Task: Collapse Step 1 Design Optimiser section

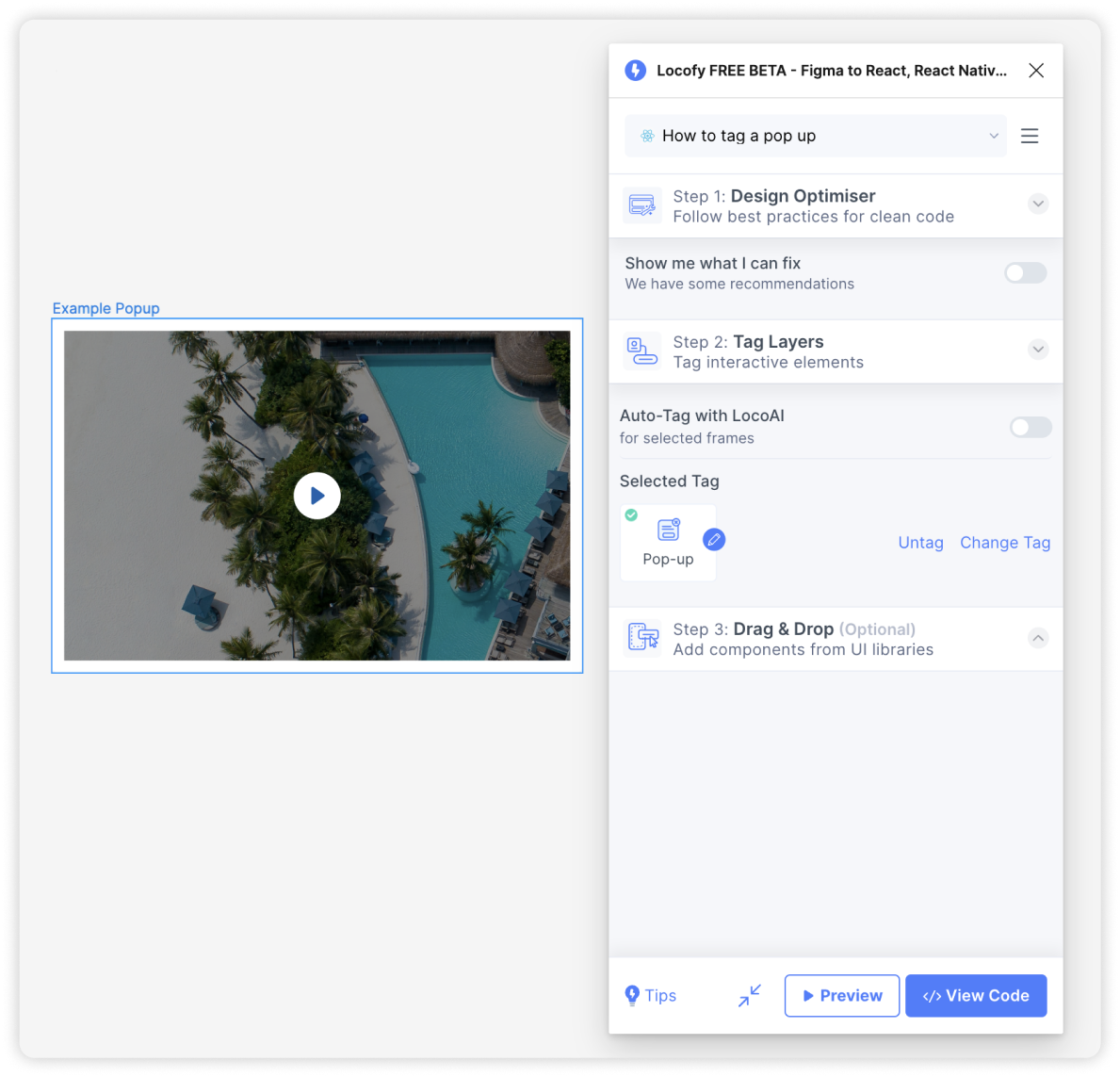Action: 1038,204
